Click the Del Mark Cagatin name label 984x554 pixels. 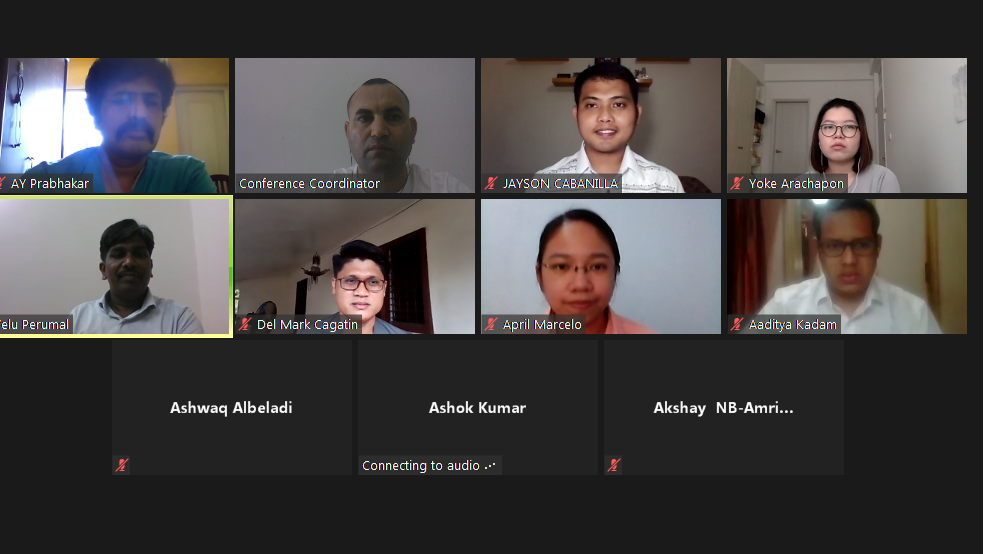tap(307, 324)
